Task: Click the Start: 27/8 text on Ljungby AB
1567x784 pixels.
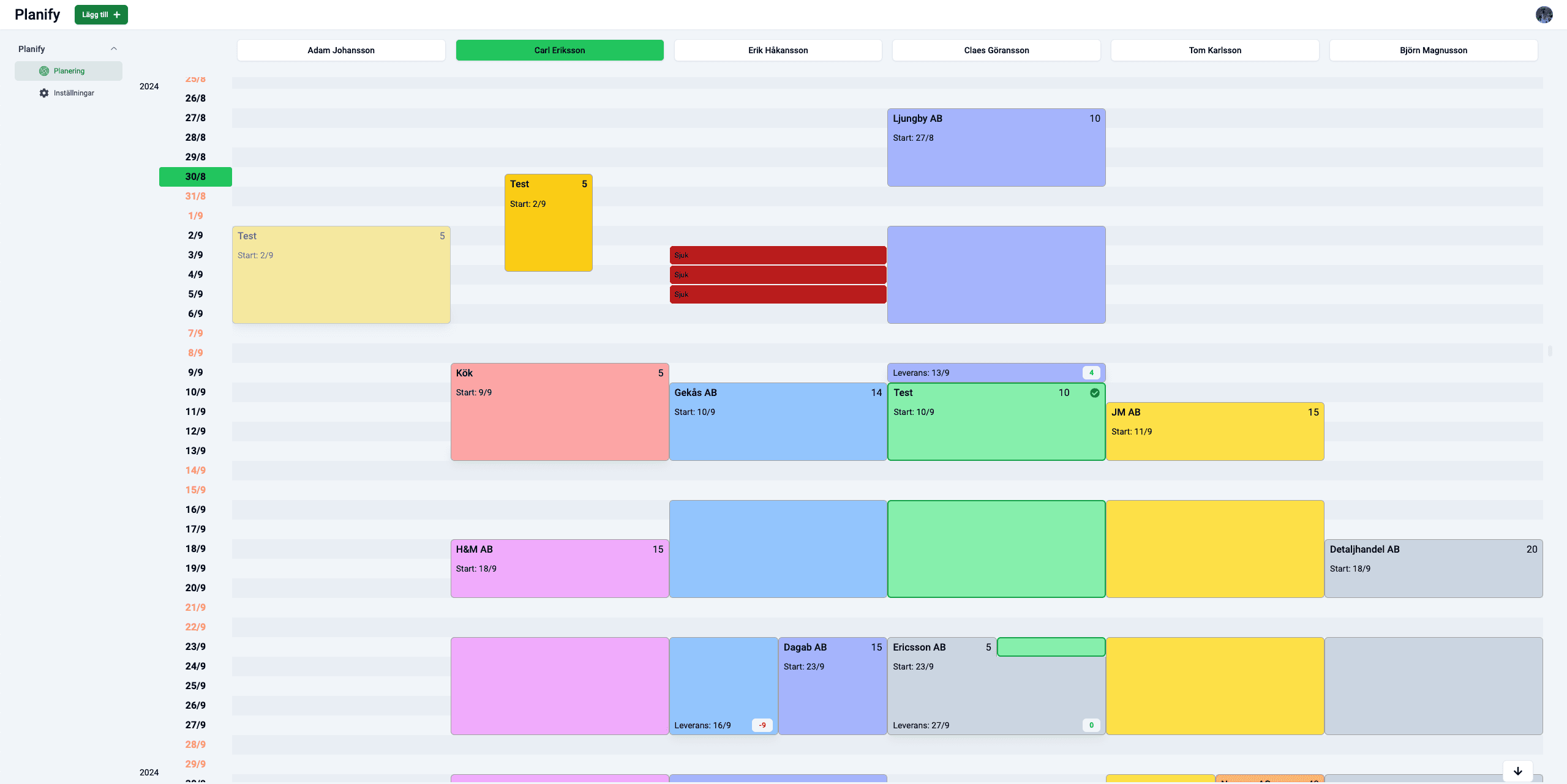Action: tap(913, 138)
